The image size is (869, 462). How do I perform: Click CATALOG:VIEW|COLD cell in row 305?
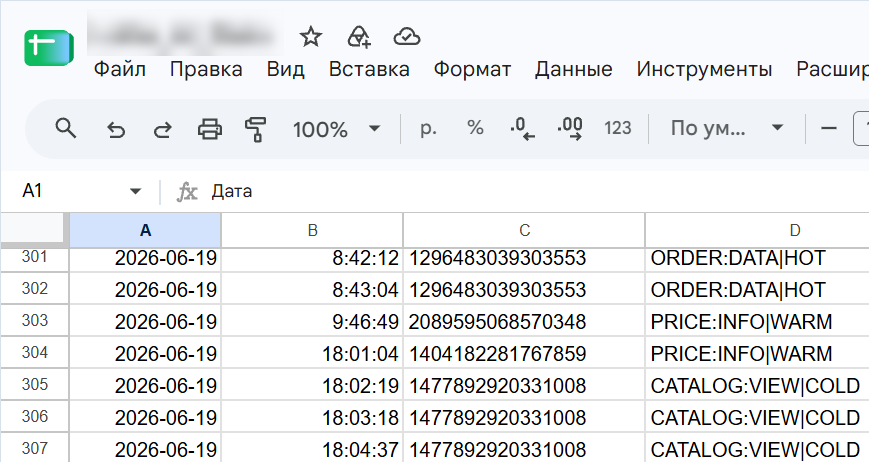(757, 386)
